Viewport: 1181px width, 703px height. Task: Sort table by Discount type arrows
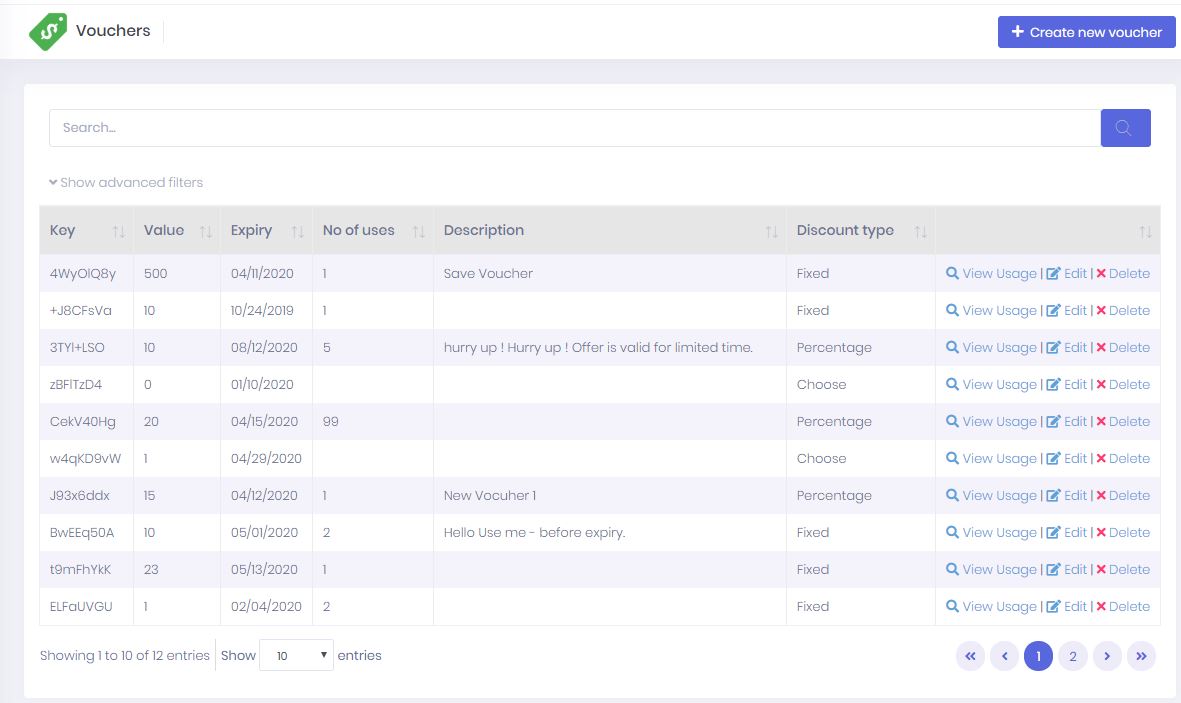(x=920, y=231)
